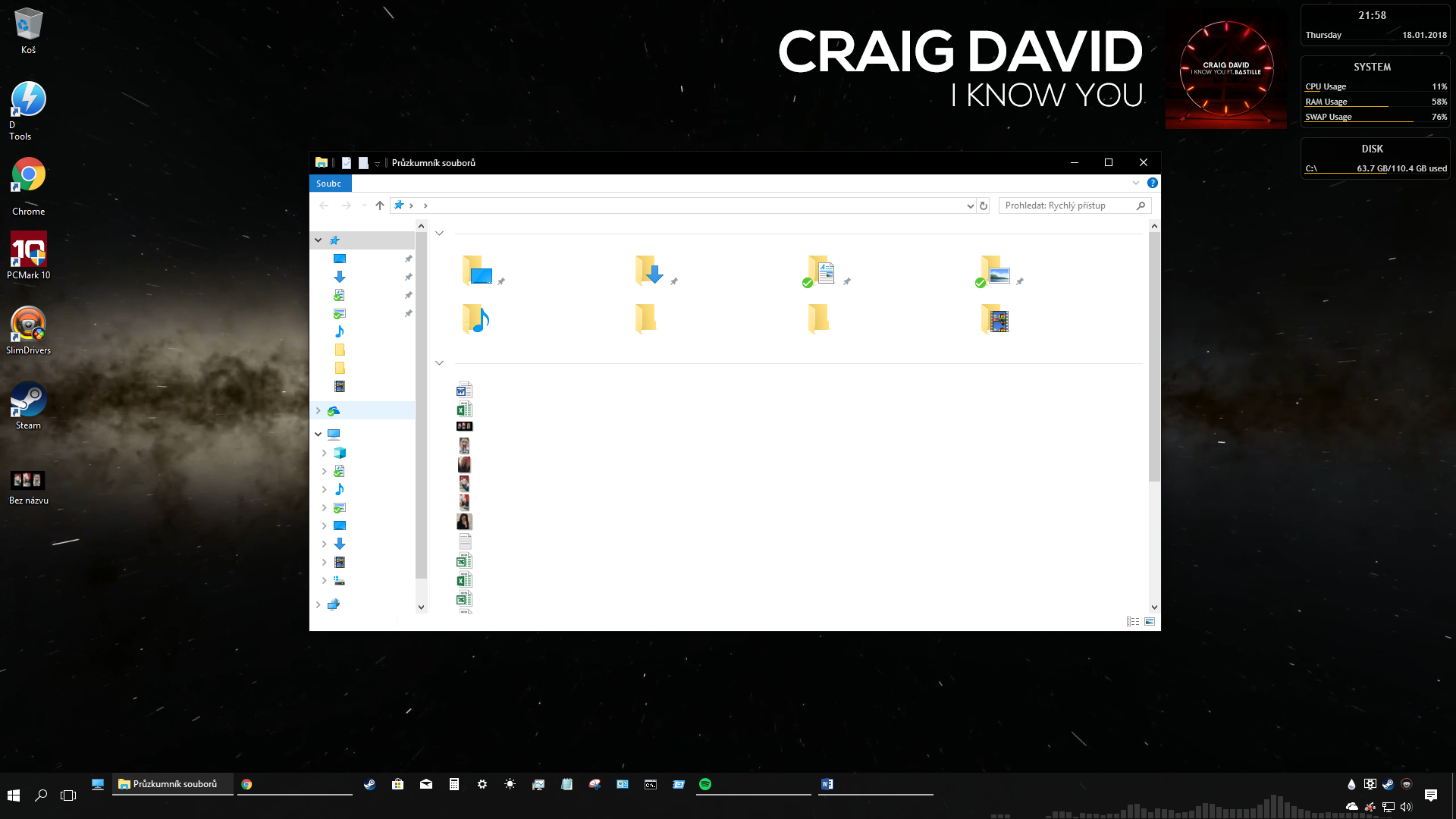Viewport: 1456px width, 819px height.
Task: Expand the ribbon with chevron
Action: tap(1136, 183)
